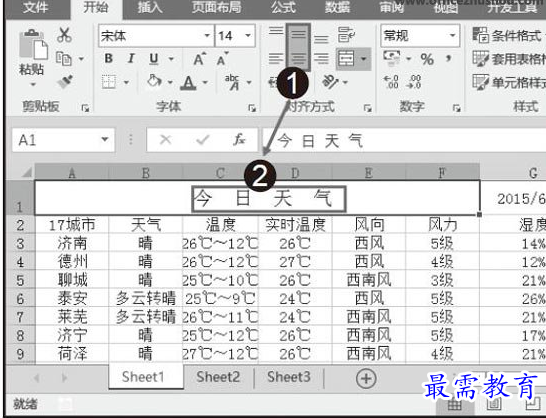Viewport: 546px width, 418px height.
Task: Align text left
Action: [276, 58]
